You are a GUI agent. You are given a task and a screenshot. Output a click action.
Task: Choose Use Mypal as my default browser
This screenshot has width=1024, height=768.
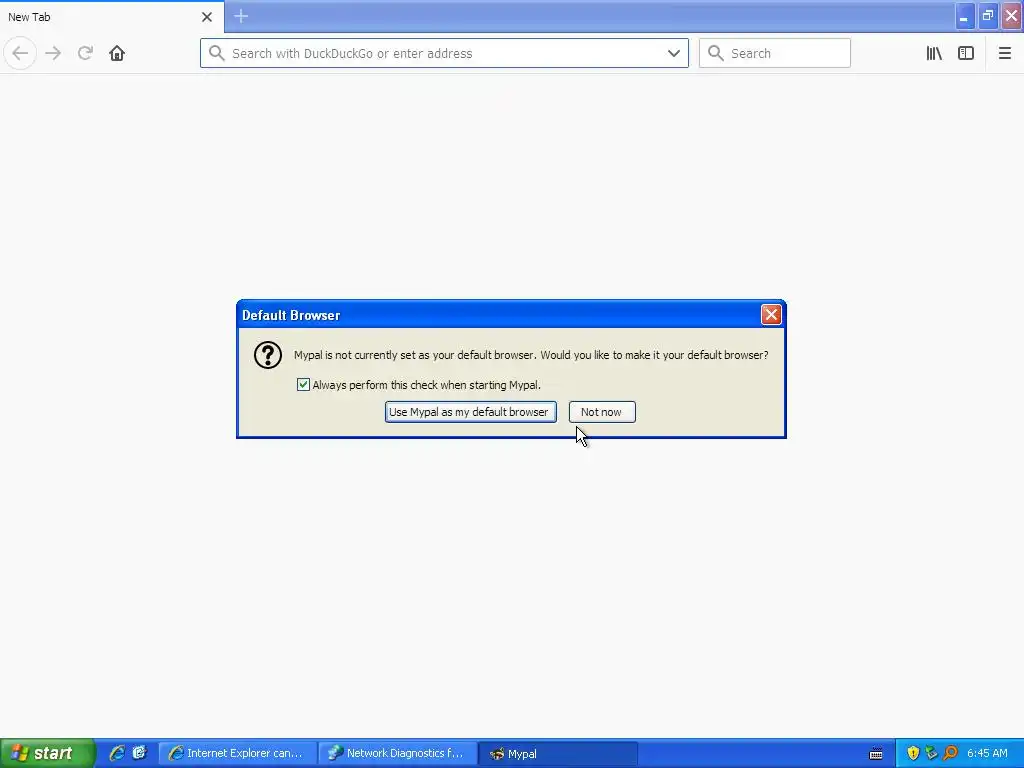[470, 412]
